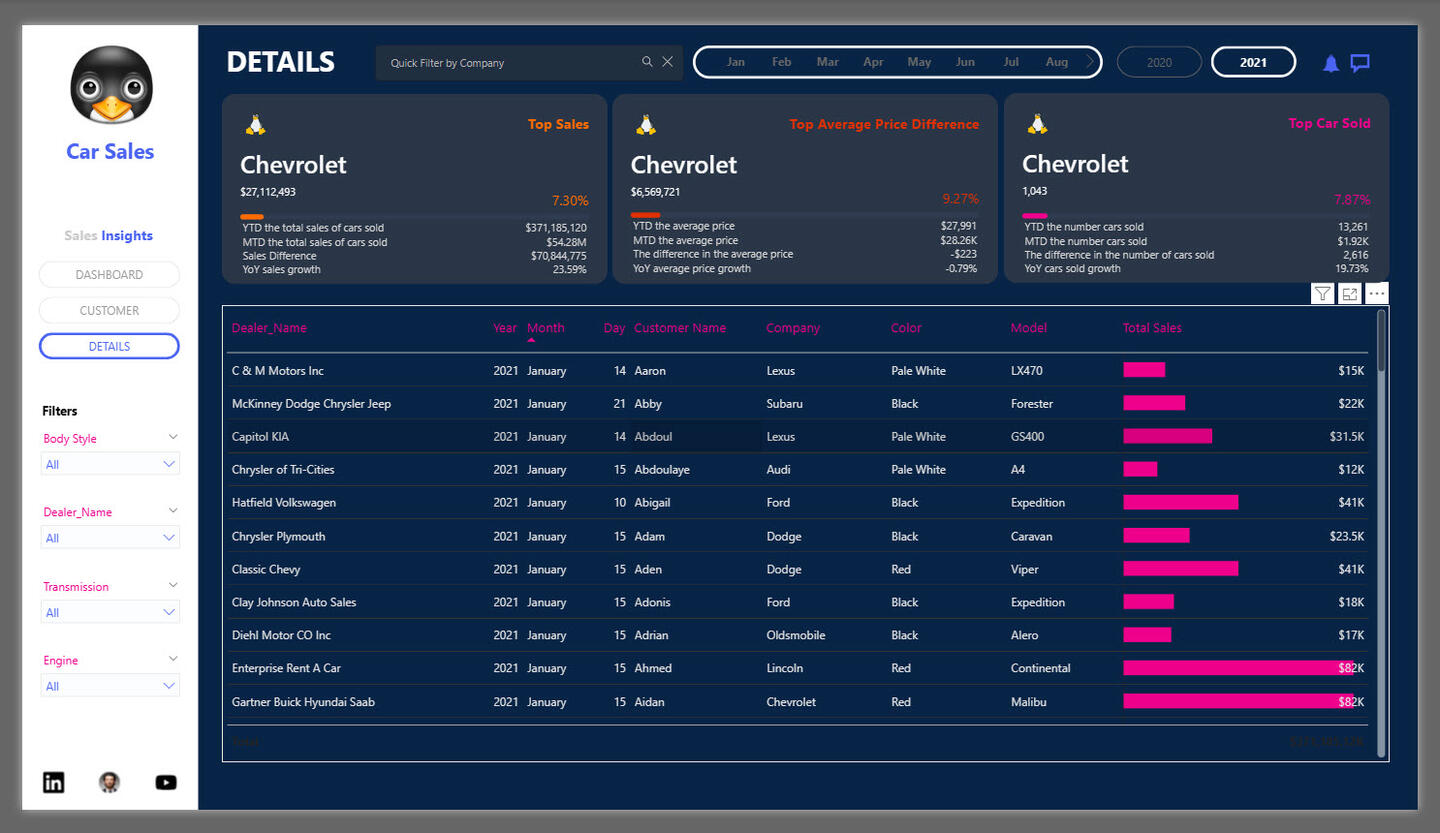The height and width of the screenshot is (833, 1440).
Task: Go to the CUSTOMER page
Action: (x=109, y=311)
